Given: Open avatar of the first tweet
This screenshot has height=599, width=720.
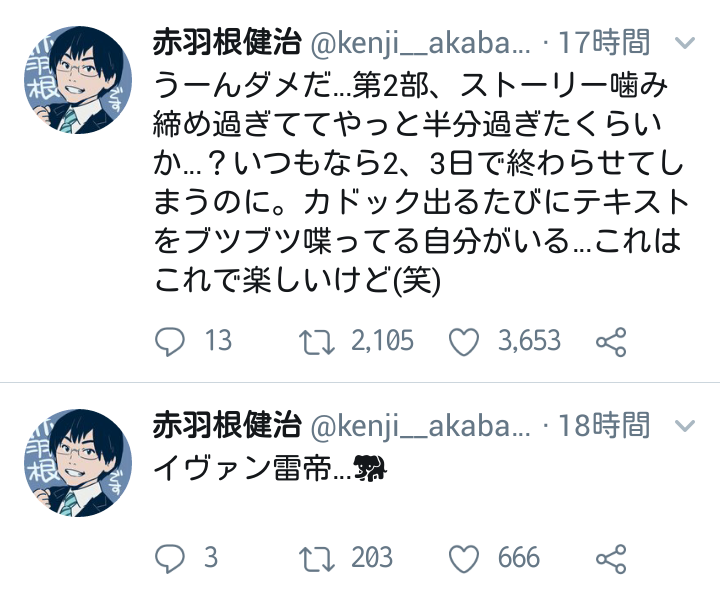Looking at the screenshot, I should tap(76, 81).
